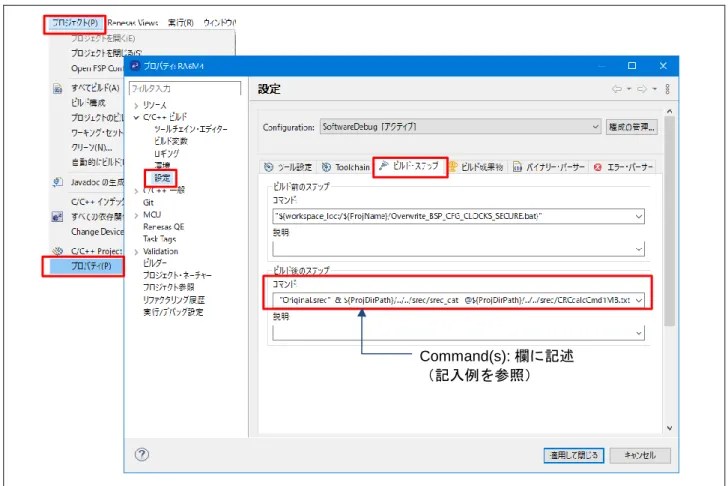Click the pre-build step command field
The image size is (728, 486).
pyautogui.click(x=458, y=216)
